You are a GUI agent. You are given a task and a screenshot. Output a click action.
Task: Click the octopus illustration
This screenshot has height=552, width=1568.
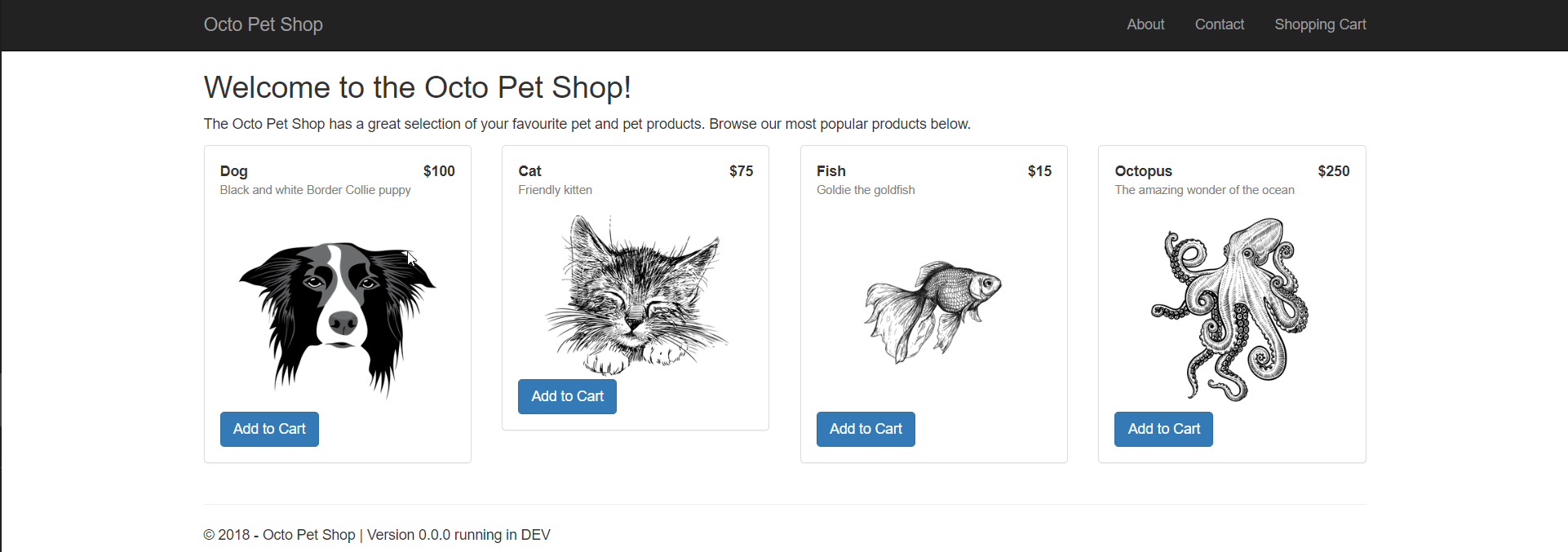pyautogui.click(x=1231, y=309)
